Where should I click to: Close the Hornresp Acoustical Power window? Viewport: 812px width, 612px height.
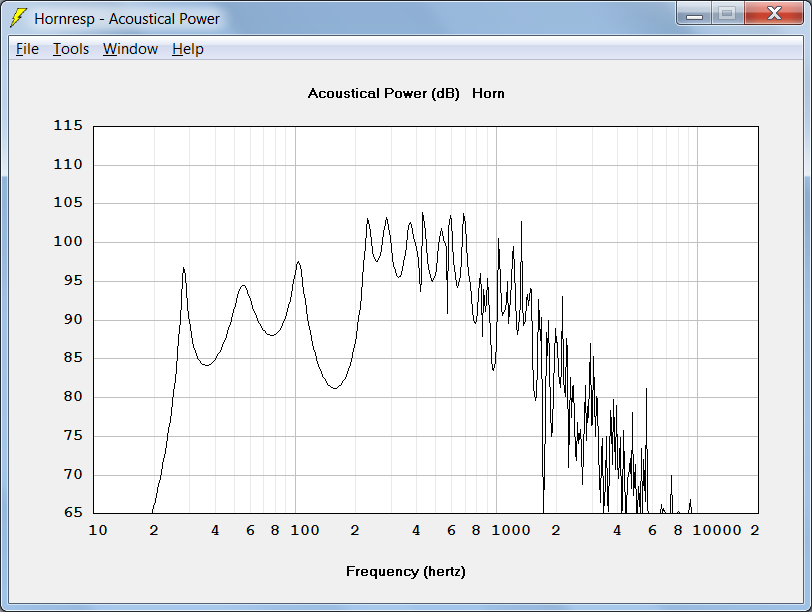point(774,13)
